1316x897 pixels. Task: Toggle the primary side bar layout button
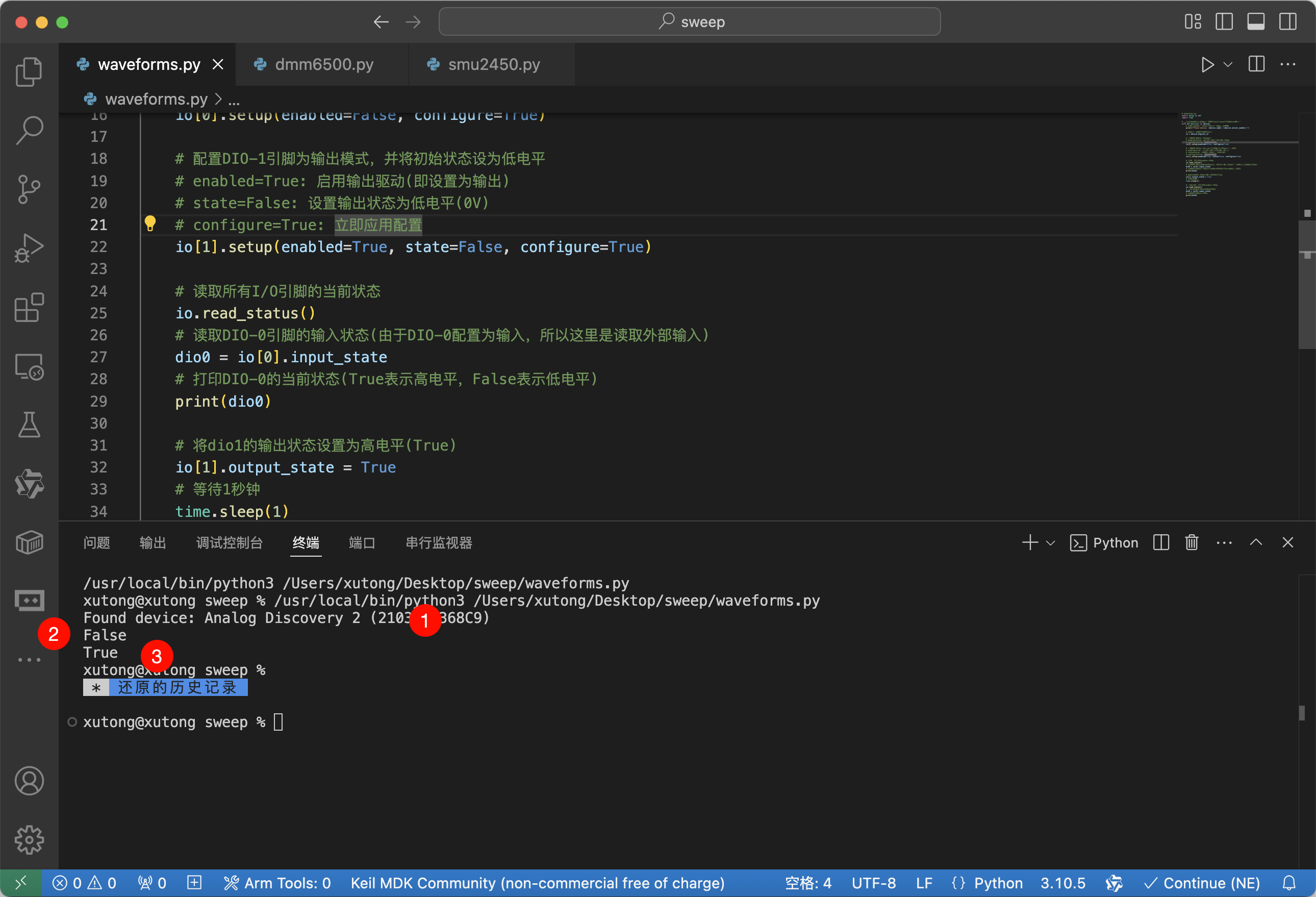tap(1224, 21)
